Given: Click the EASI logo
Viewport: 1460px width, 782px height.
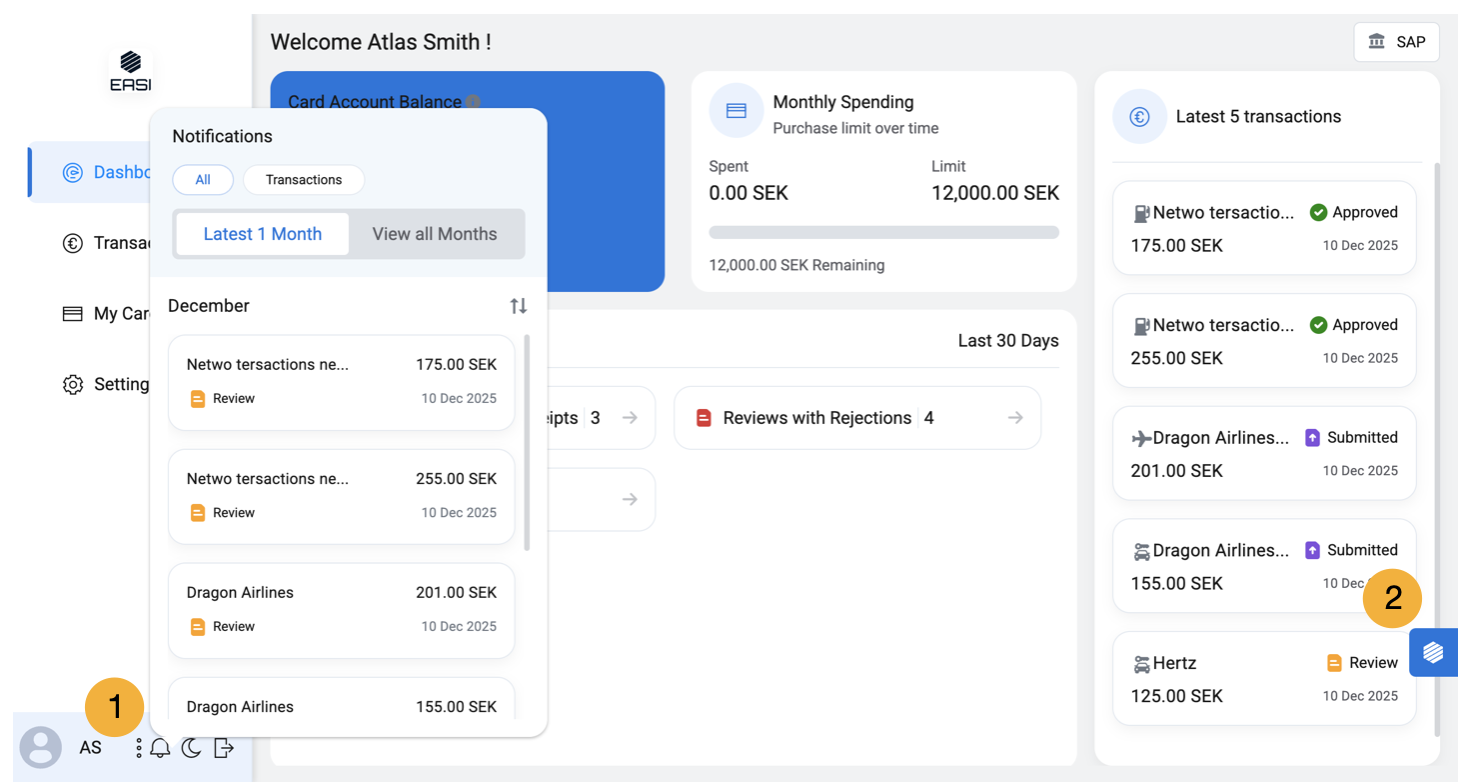Looking at the screenshot, I should pos(131,72).
